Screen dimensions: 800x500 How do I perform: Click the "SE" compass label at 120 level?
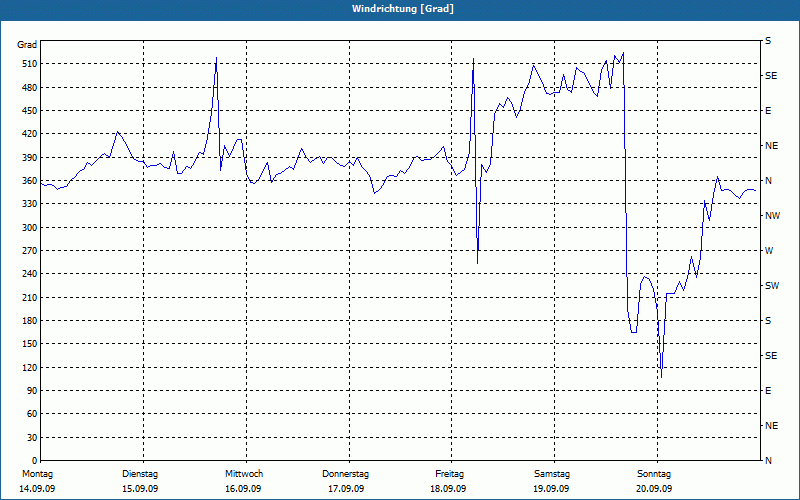click(771, 356)
